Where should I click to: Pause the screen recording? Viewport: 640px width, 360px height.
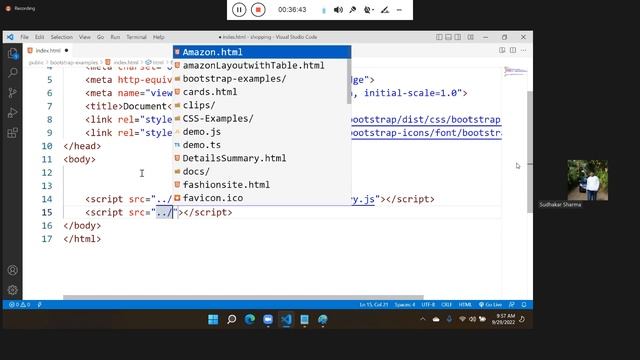click(x=239, y=10)
